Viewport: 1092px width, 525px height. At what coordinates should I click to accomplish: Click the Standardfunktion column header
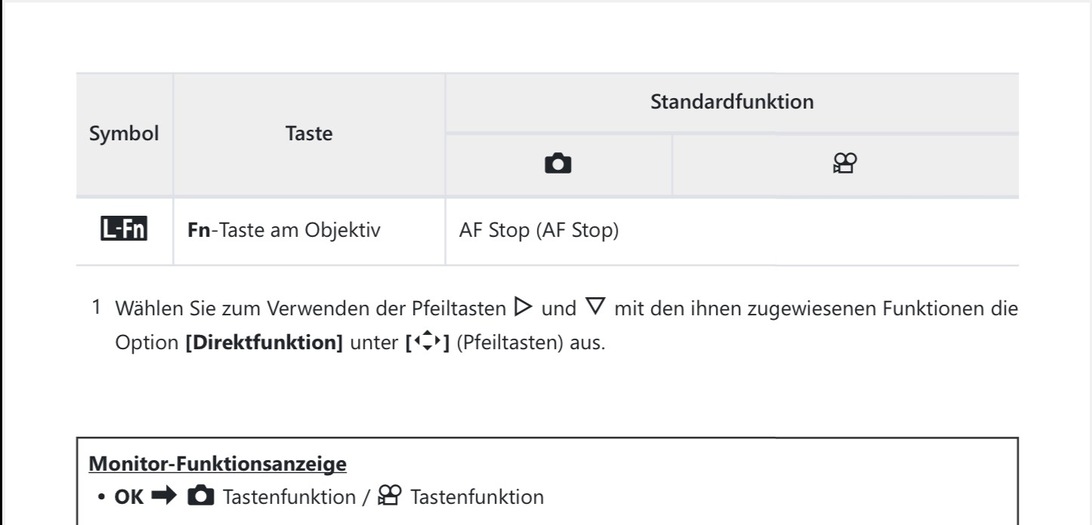pos(732,102)
